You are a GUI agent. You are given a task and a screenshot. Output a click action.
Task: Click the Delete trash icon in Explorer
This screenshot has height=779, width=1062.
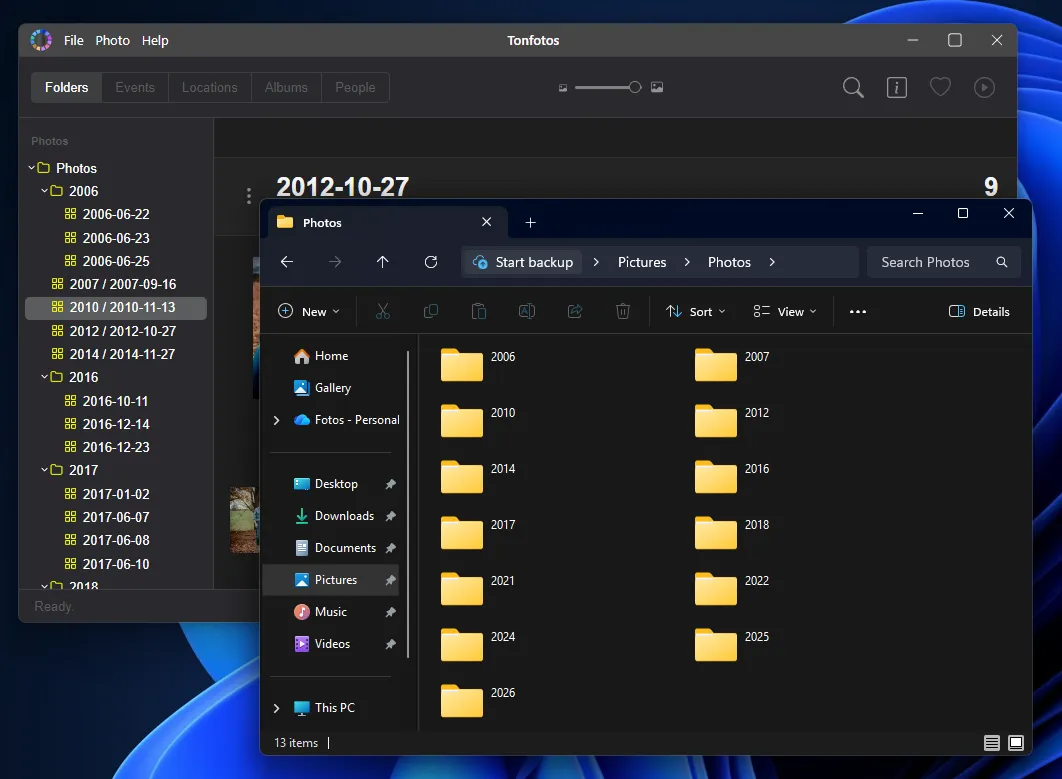pos(623,312)
